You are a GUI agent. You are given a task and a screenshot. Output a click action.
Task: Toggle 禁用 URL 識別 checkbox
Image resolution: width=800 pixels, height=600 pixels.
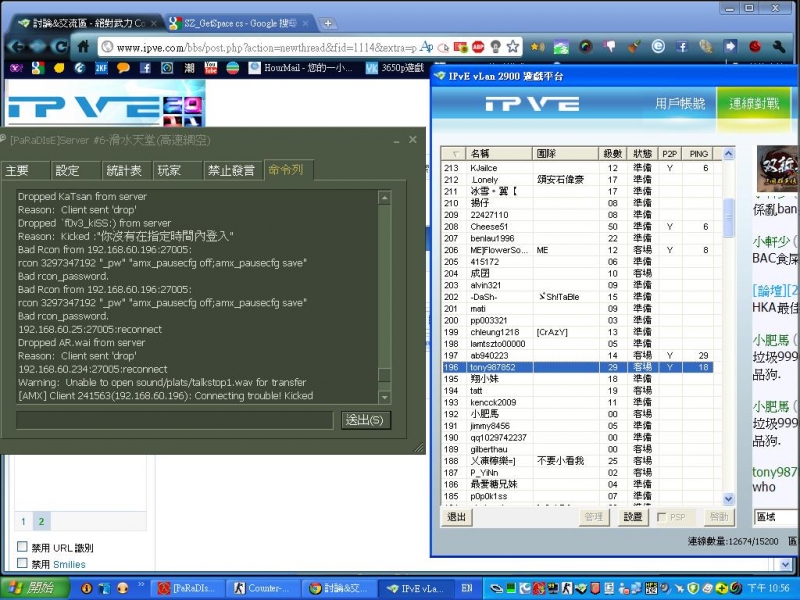click(22, 546)
